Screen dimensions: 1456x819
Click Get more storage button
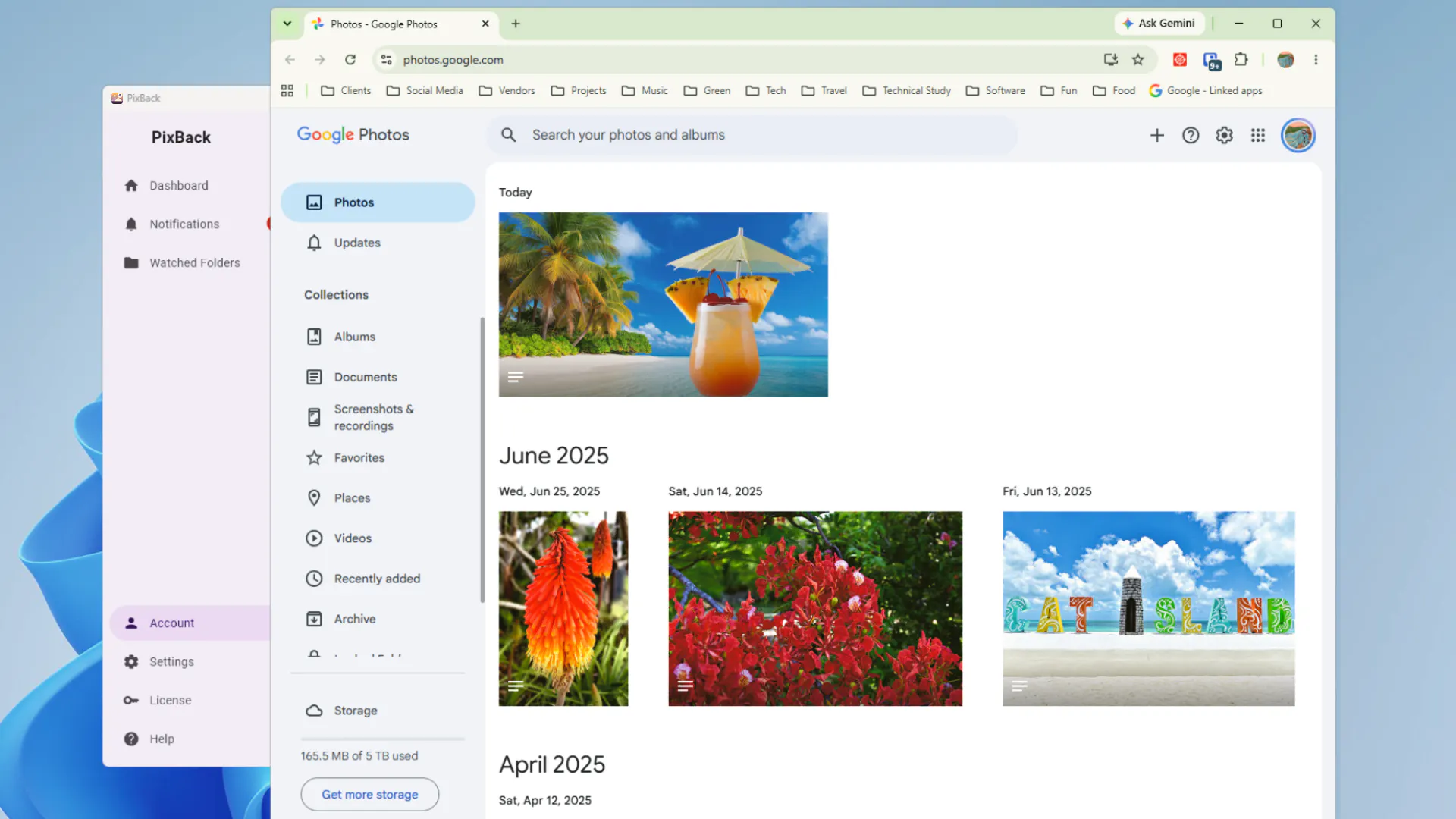point(370,795)
